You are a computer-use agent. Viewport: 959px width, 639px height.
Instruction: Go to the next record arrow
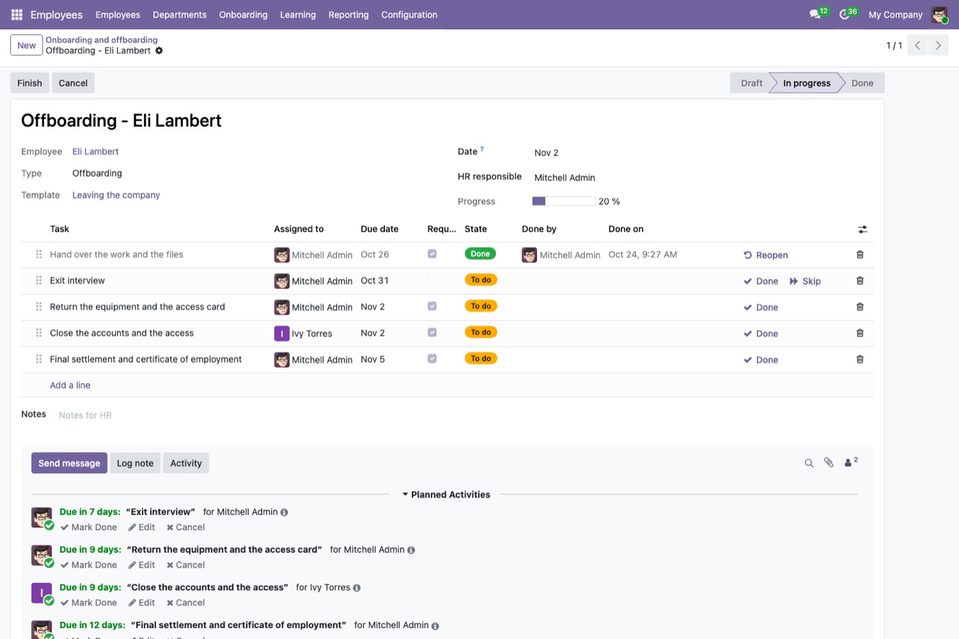(938, 45)
